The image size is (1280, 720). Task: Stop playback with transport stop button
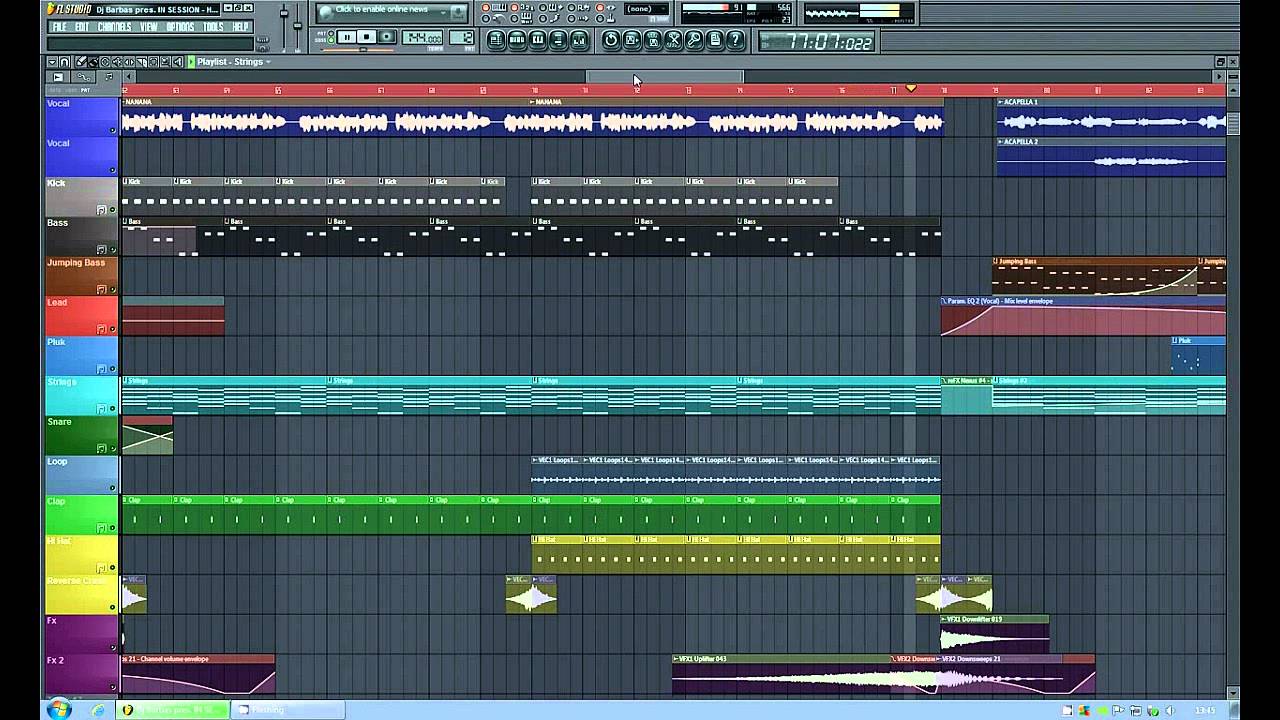point(366,37)
